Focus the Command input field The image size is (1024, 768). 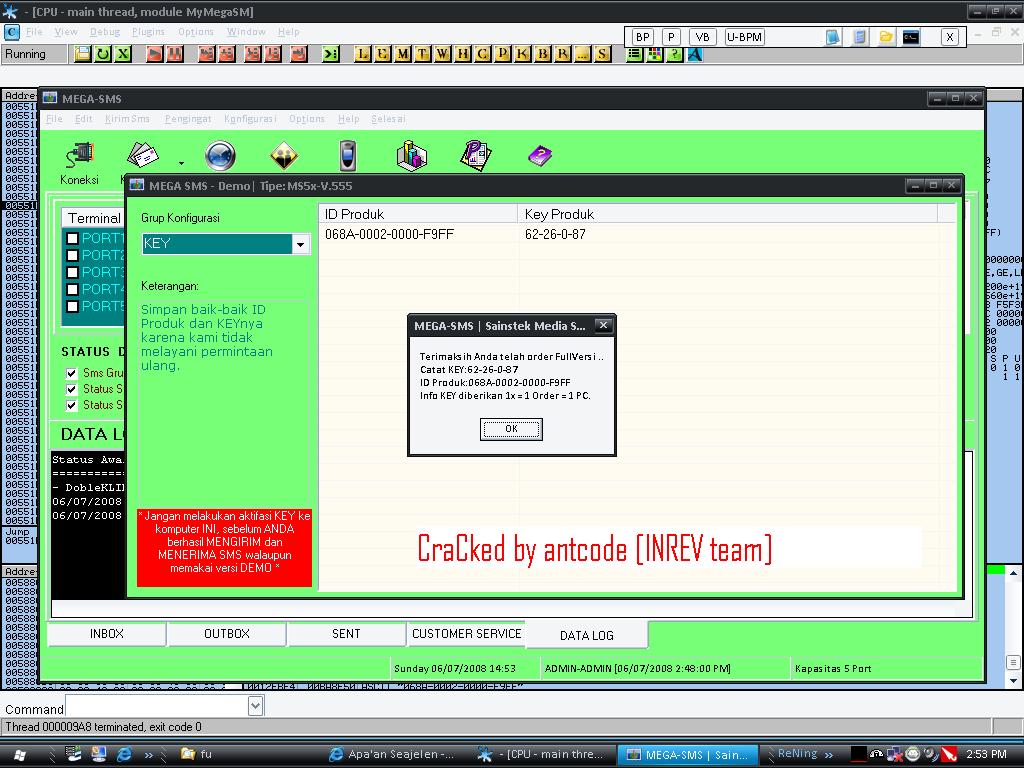click(x=157, y=706)
